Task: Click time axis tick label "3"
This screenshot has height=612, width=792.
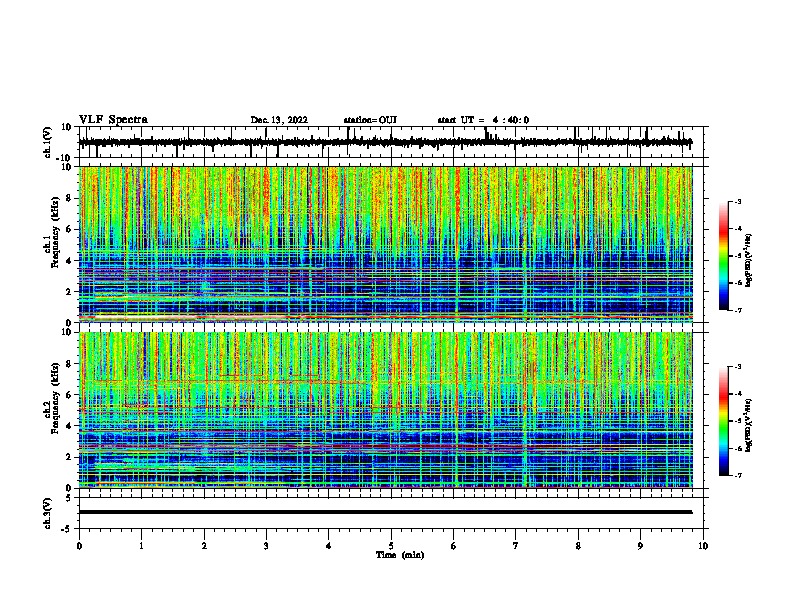Action: point(266,546)
